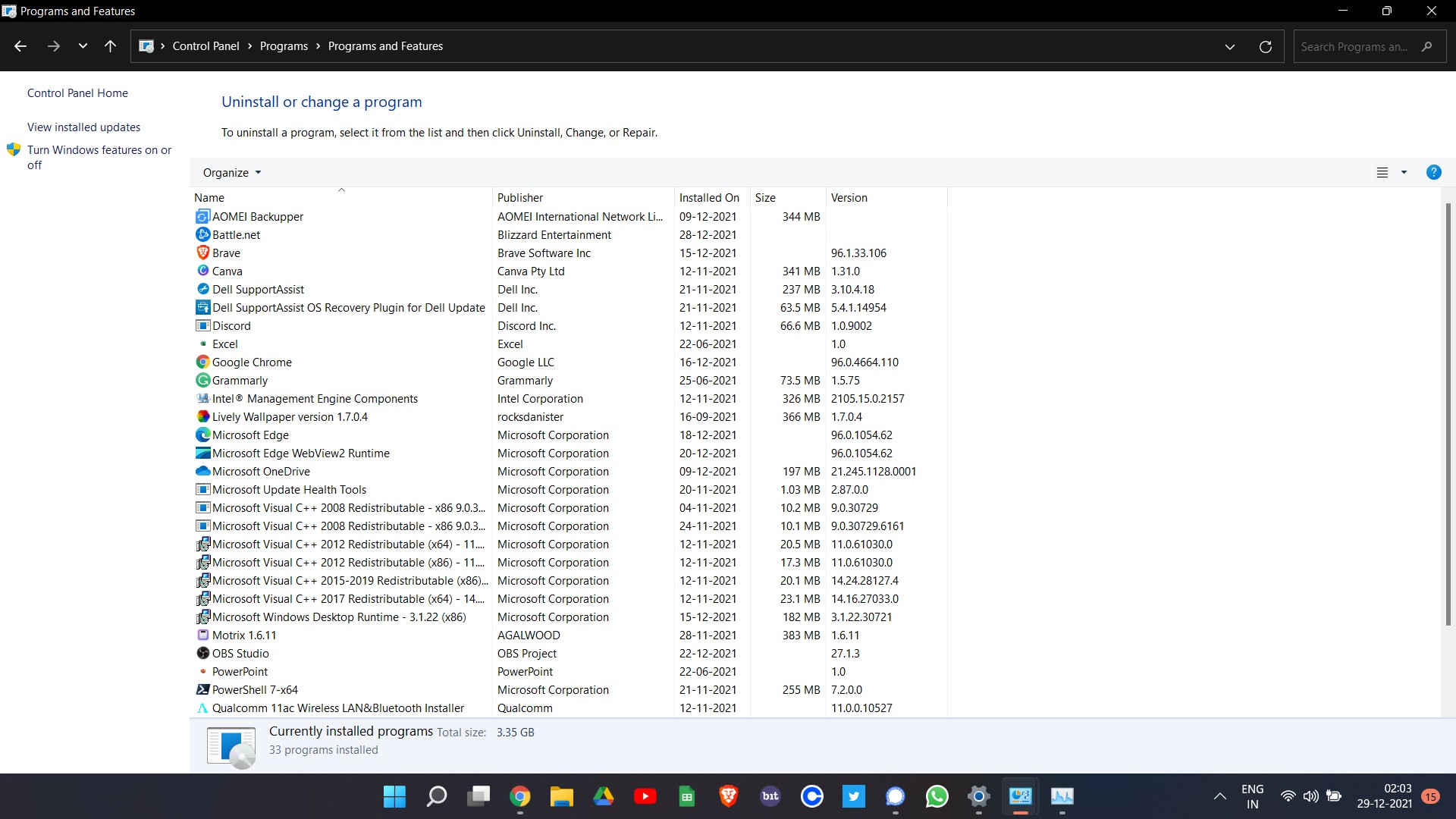The image size is (1456, 819).
Task: Sort by the Size column header
Action: pyautogui.click(x=788, y=198)
